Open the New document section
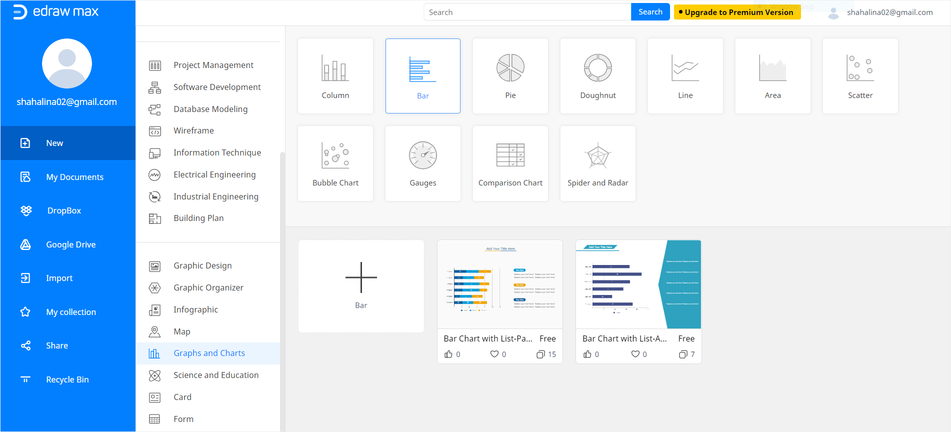This screenshot has height=432, width=951. 68,143
